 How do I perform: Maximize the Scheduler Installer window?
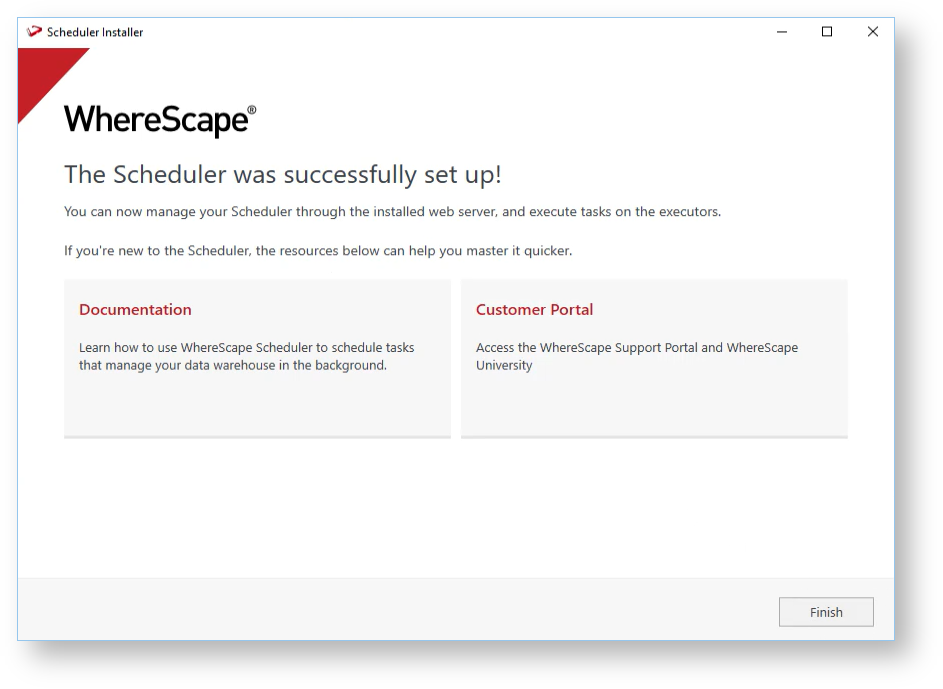point(827,32)
